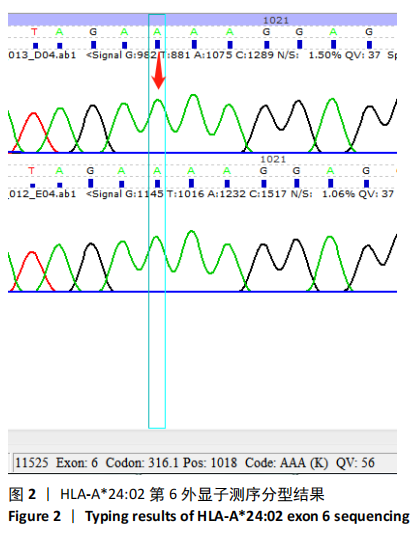Image resolution: width=415 pixels, height=534 pixels.
Task: Click green peak beneath the red arrow
Action: (x=157, y=116)
